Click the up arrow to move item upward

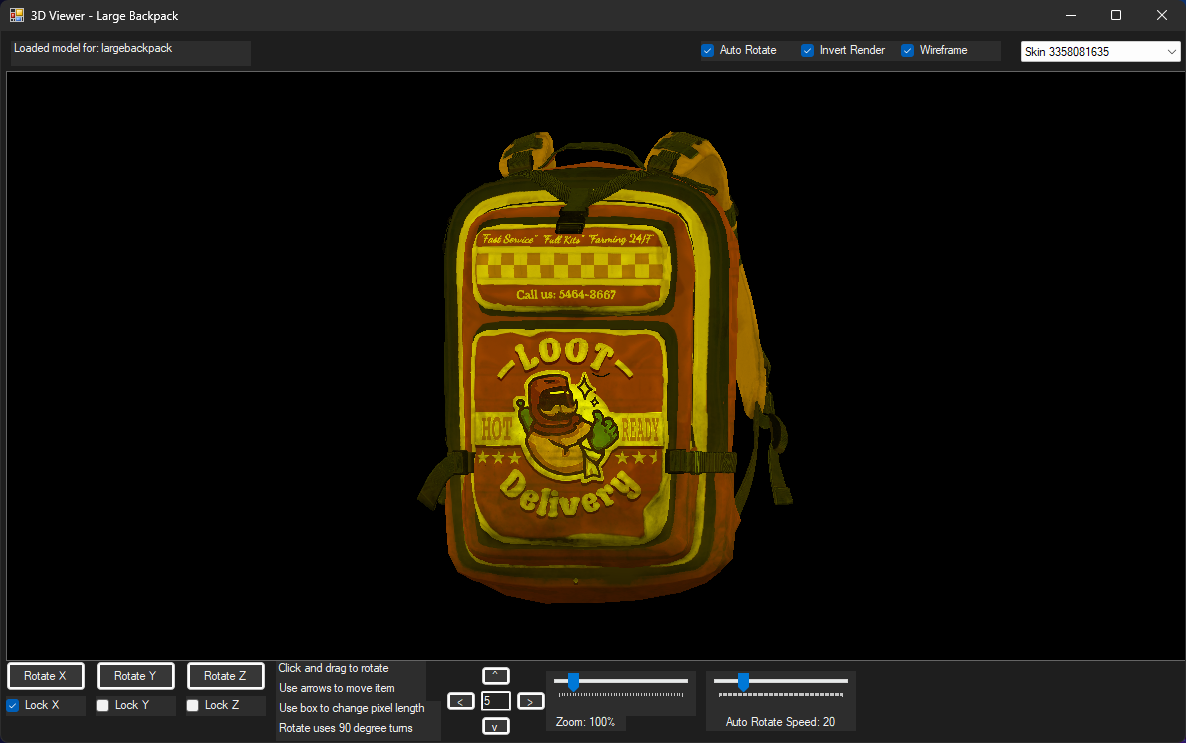pos(495,675)
